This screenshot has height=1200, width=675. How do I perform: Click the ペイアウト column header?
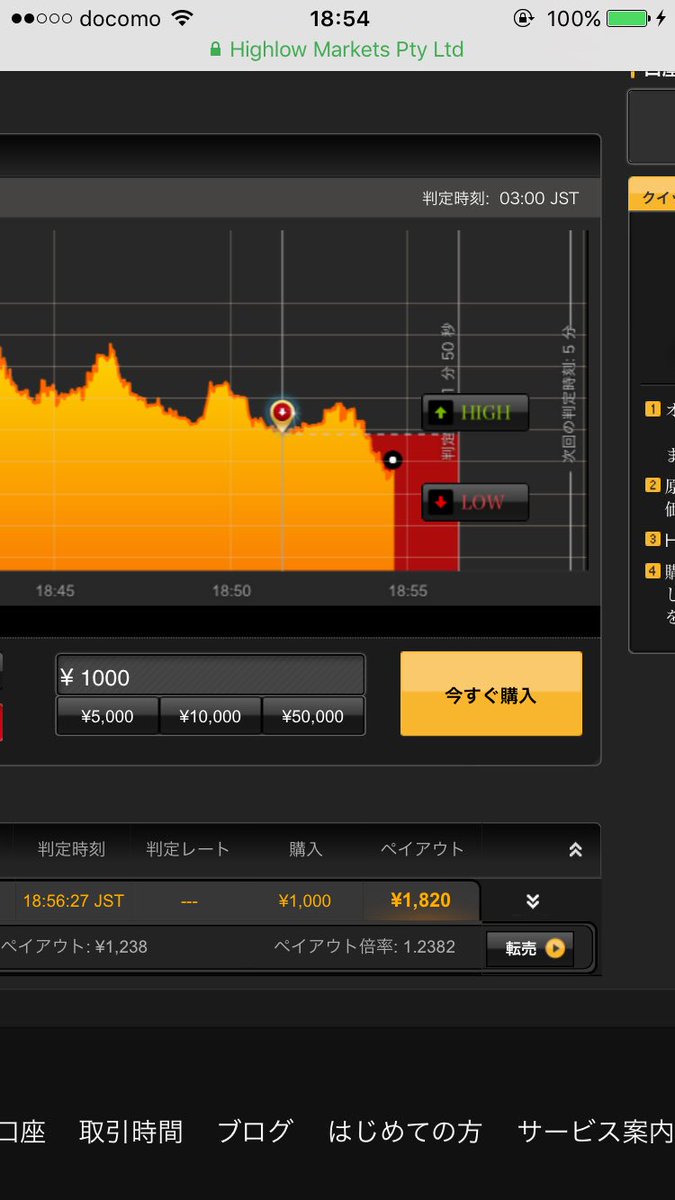422,849
